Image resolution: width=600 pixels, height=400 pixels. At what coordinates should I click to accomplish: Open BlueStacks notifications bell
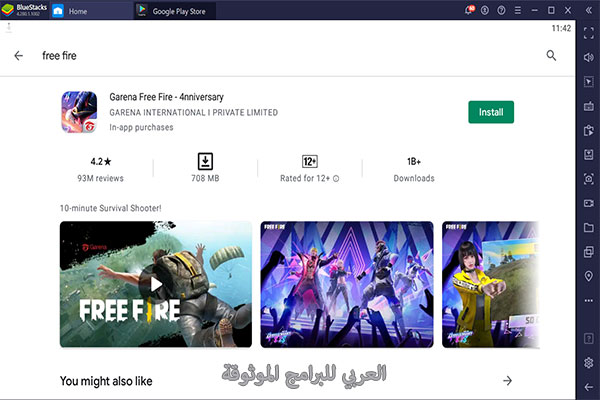coord(469,10)
